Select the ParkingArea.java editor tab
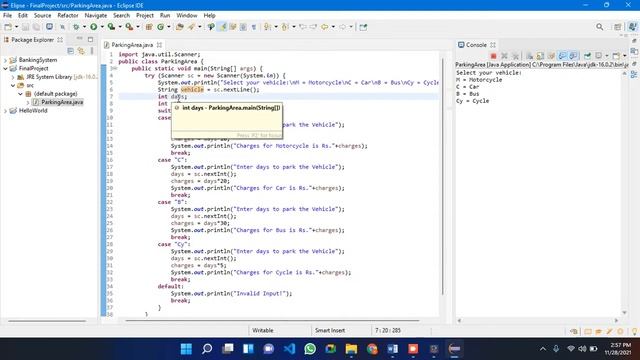 [132, 45]
